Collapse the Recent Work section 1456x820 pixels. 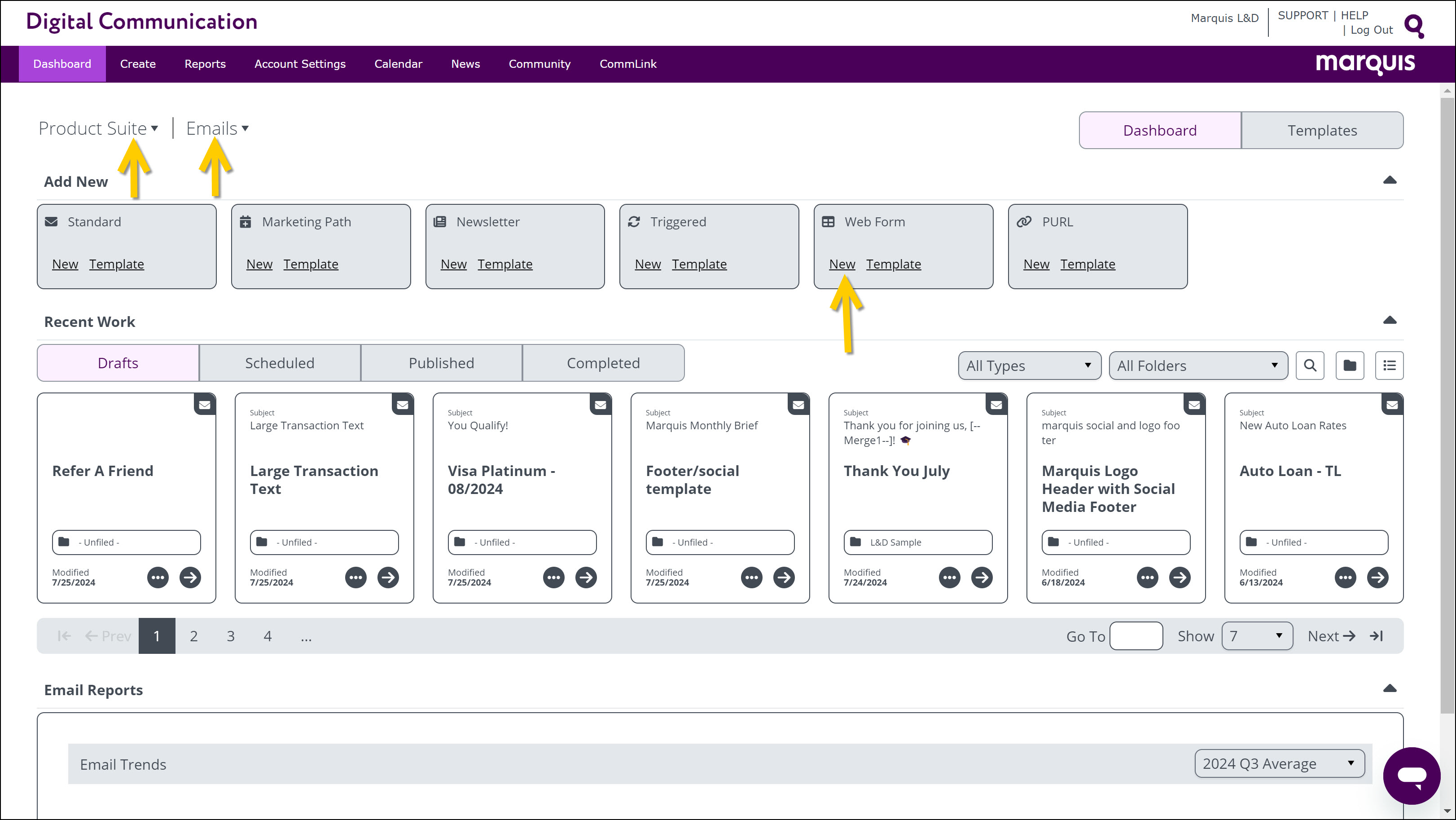tap(1389, 321)
